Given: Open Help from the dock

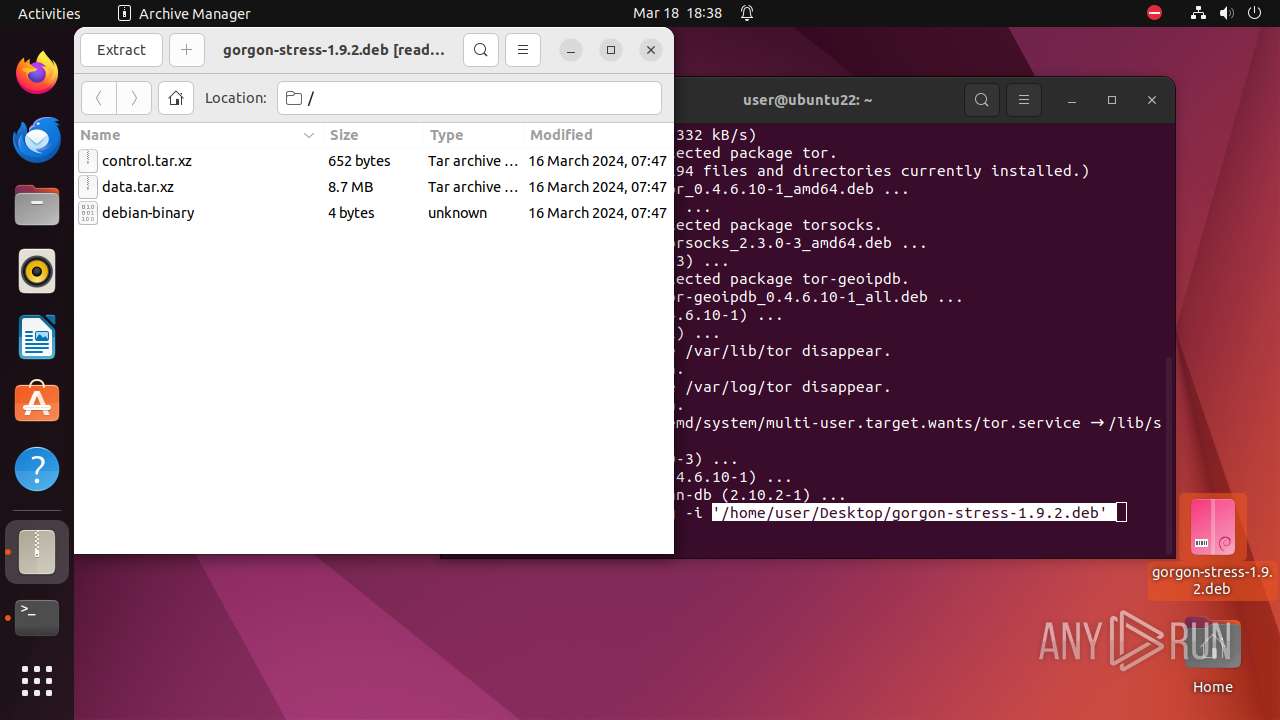Looking at the screenshot, I should click(x=37, y=469).
